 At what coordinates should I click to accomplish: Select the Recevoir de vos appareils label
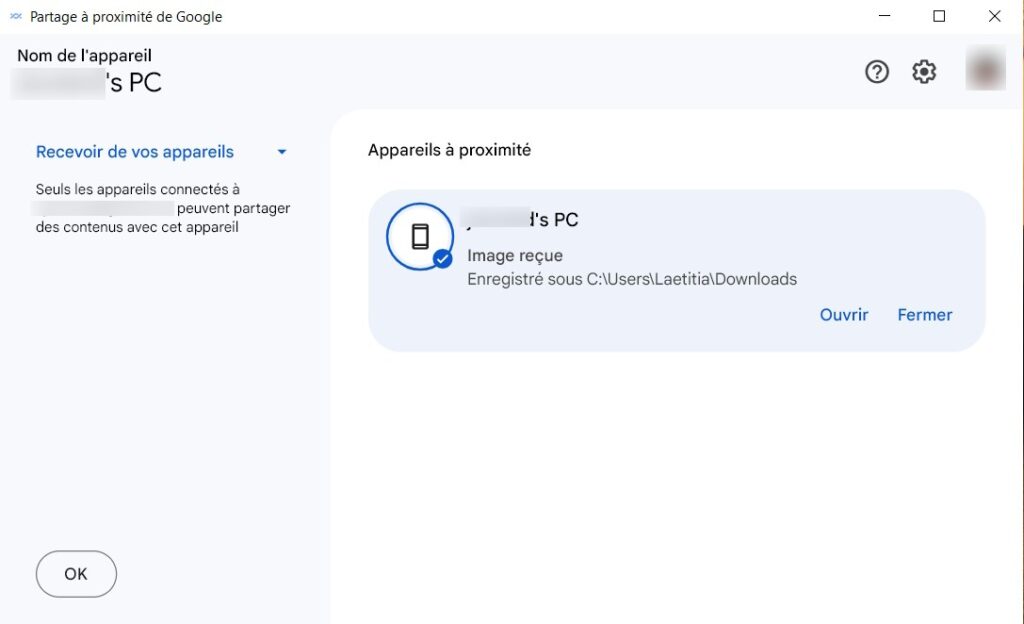point(135,152)
